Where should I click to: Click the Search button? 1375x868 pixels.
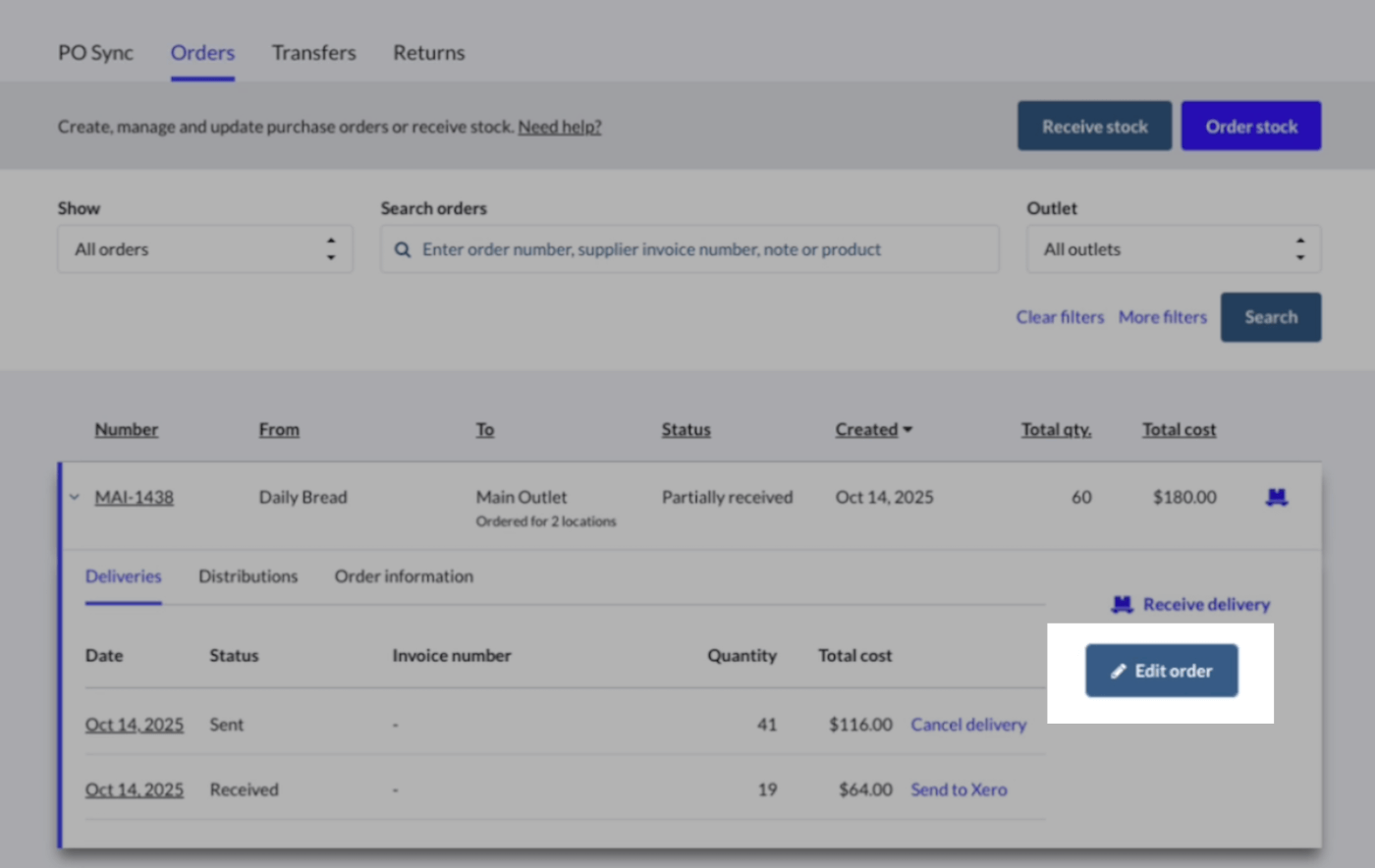[x=1270, y=317]
